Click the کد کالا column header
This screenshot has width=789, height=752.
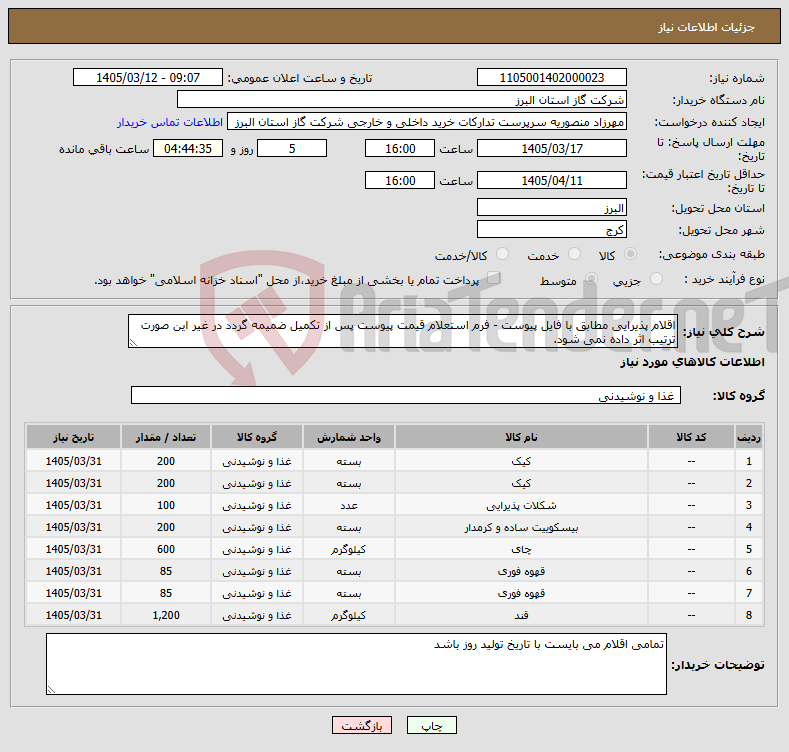click(691, 437)
